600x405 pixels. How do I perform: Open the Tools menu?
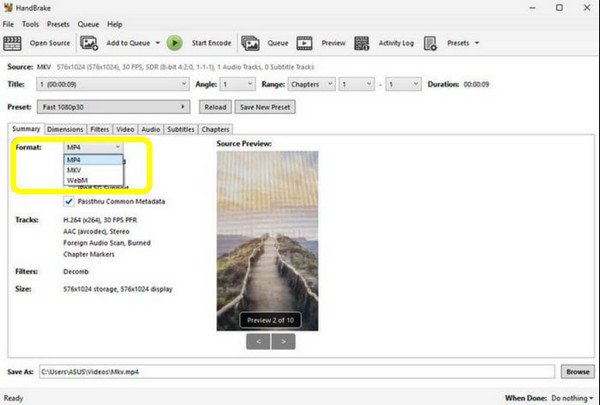point(30,24)
